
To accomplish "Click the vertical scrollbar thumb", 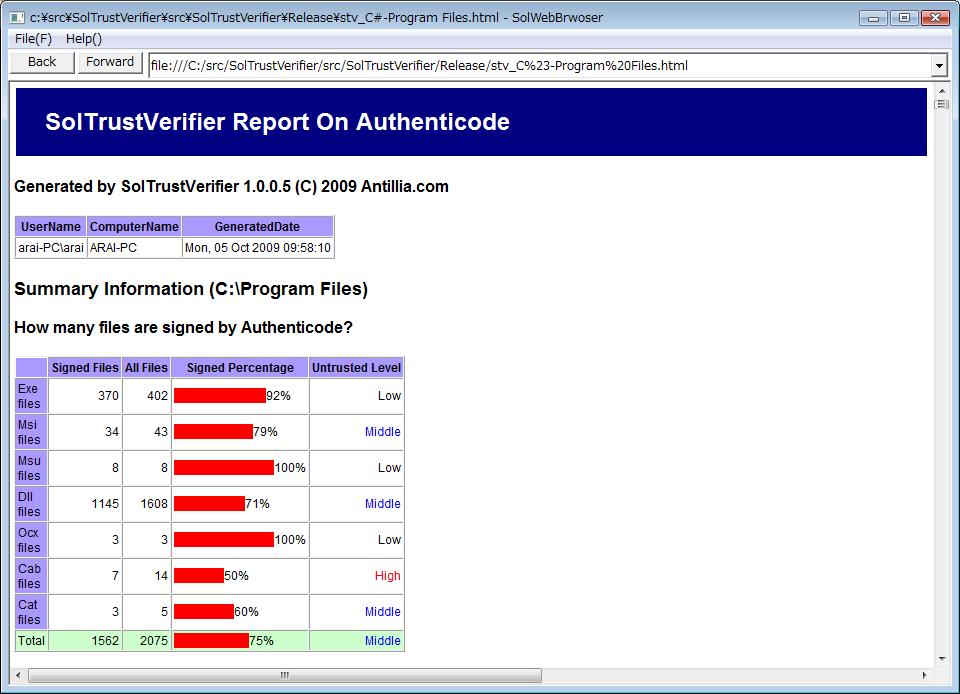I will coord(942,105).
